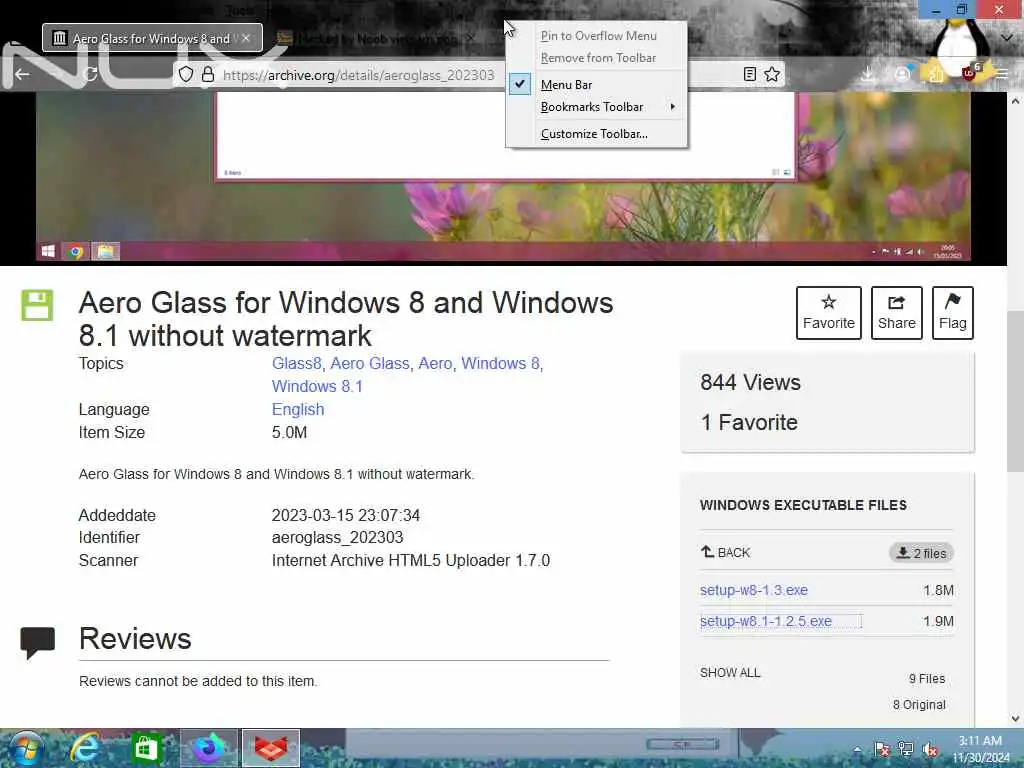Click the network tray icon

[906, 750]
